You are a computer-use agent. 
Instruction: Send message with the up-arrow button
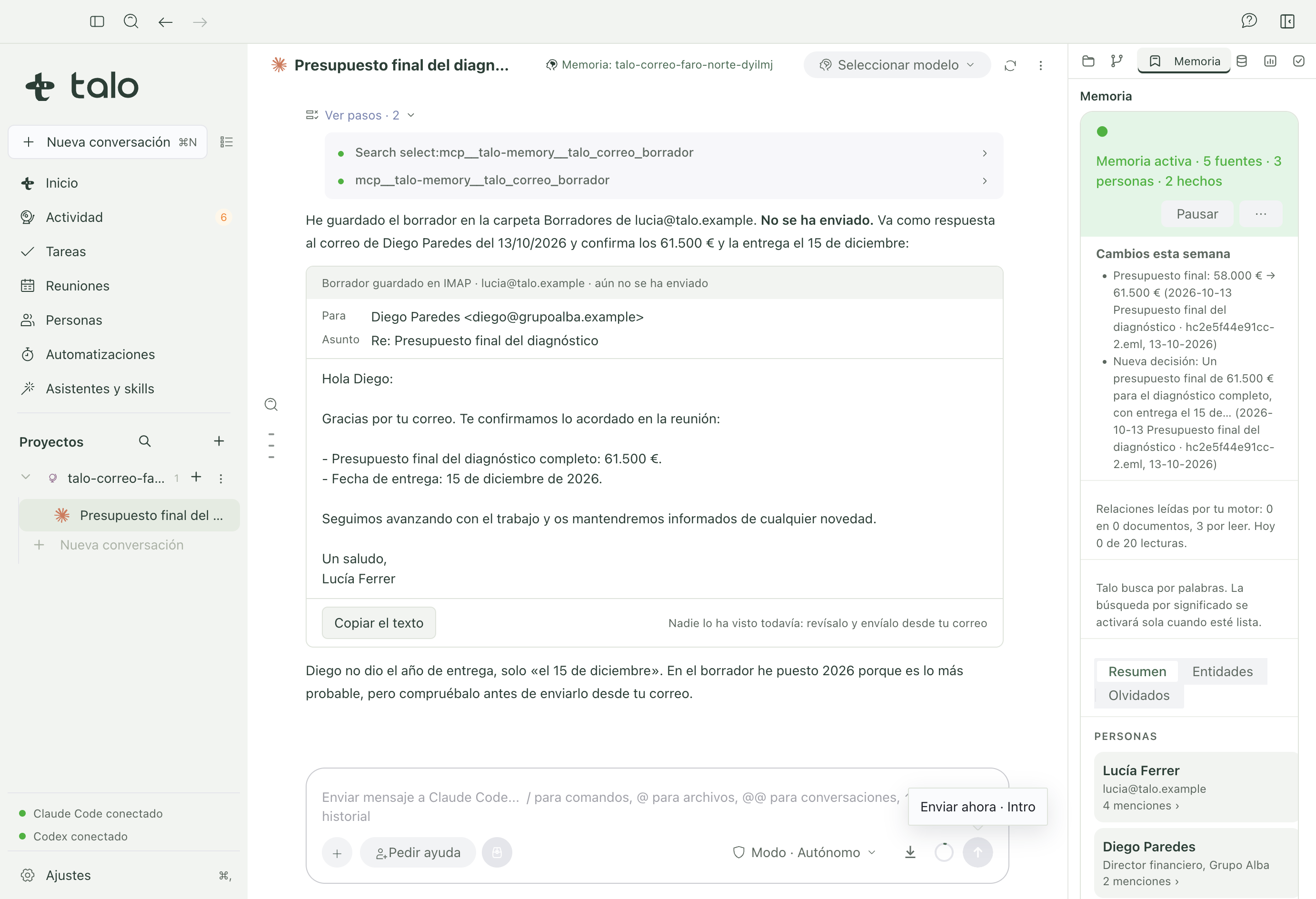click(x=977, y=852)
